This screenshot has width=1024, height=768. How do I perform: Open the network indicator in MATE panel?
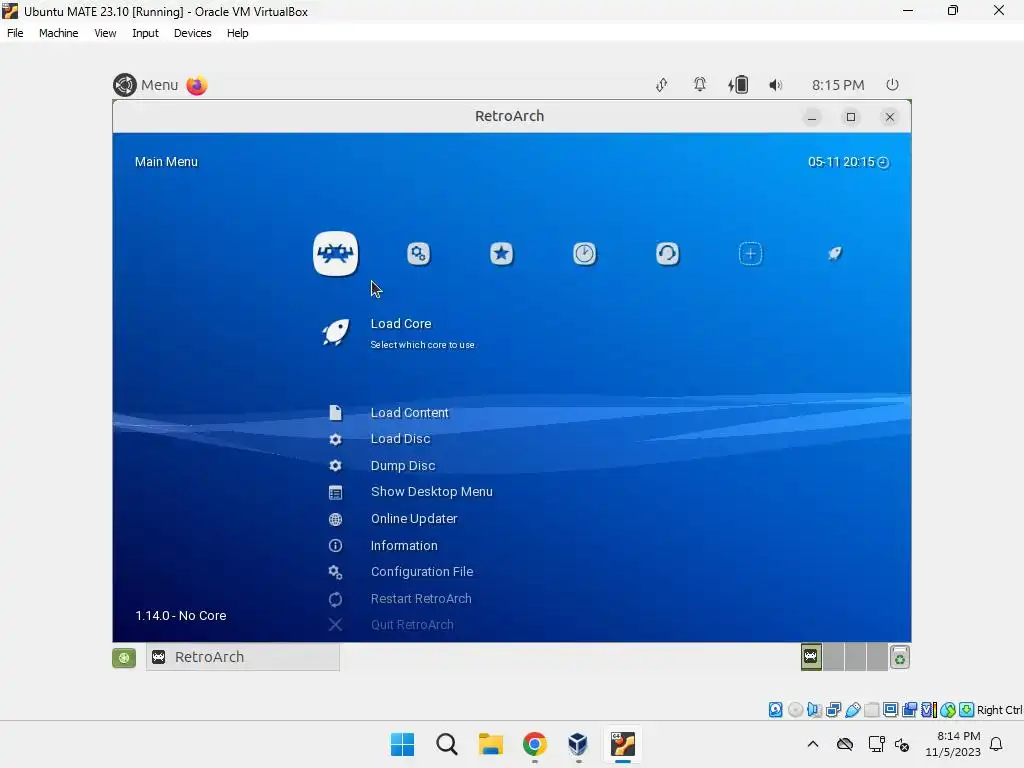(x=662, y=85)
